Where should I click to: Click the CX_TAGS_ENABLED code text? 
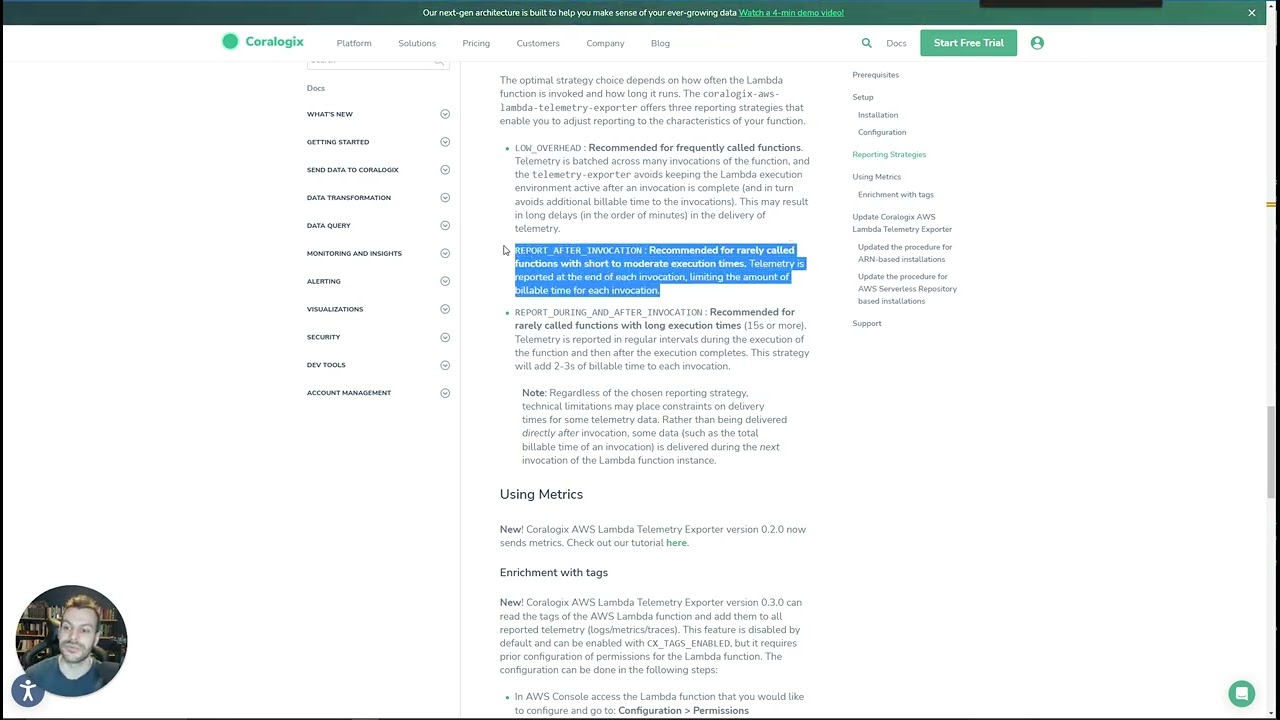coord(688,644)
